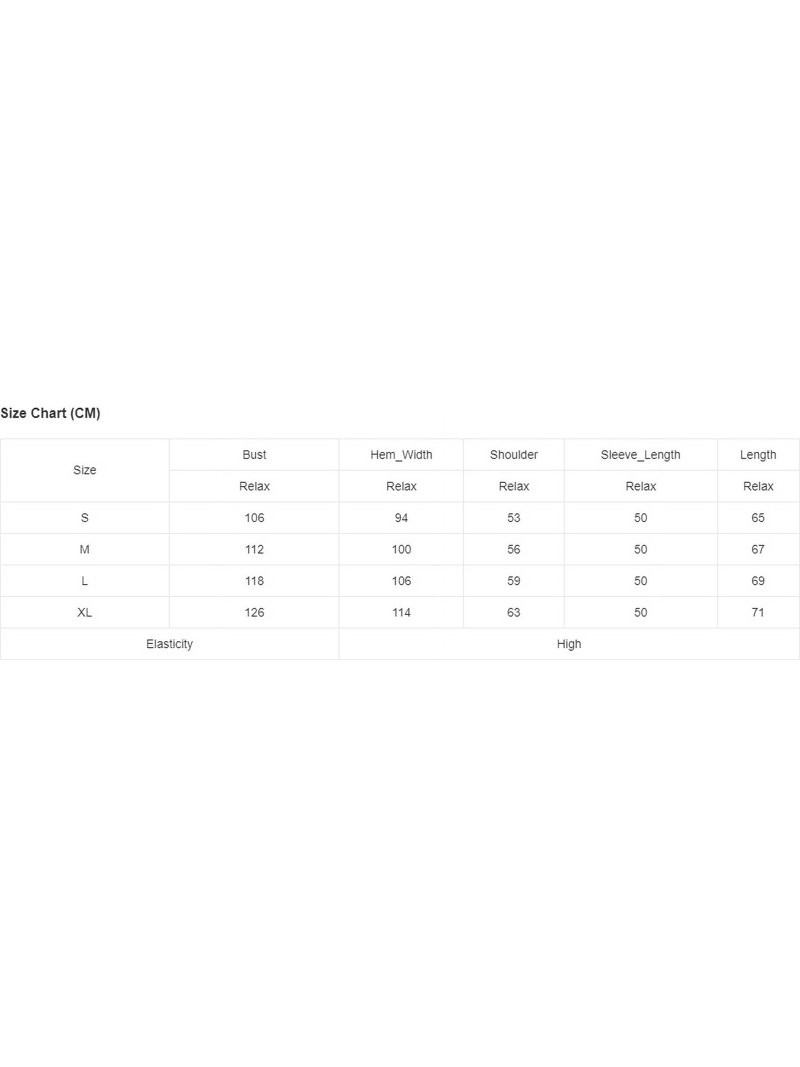Click the shoulder value 56
This screenshot has width=800, height=1067.
click(x=514, y=549)
